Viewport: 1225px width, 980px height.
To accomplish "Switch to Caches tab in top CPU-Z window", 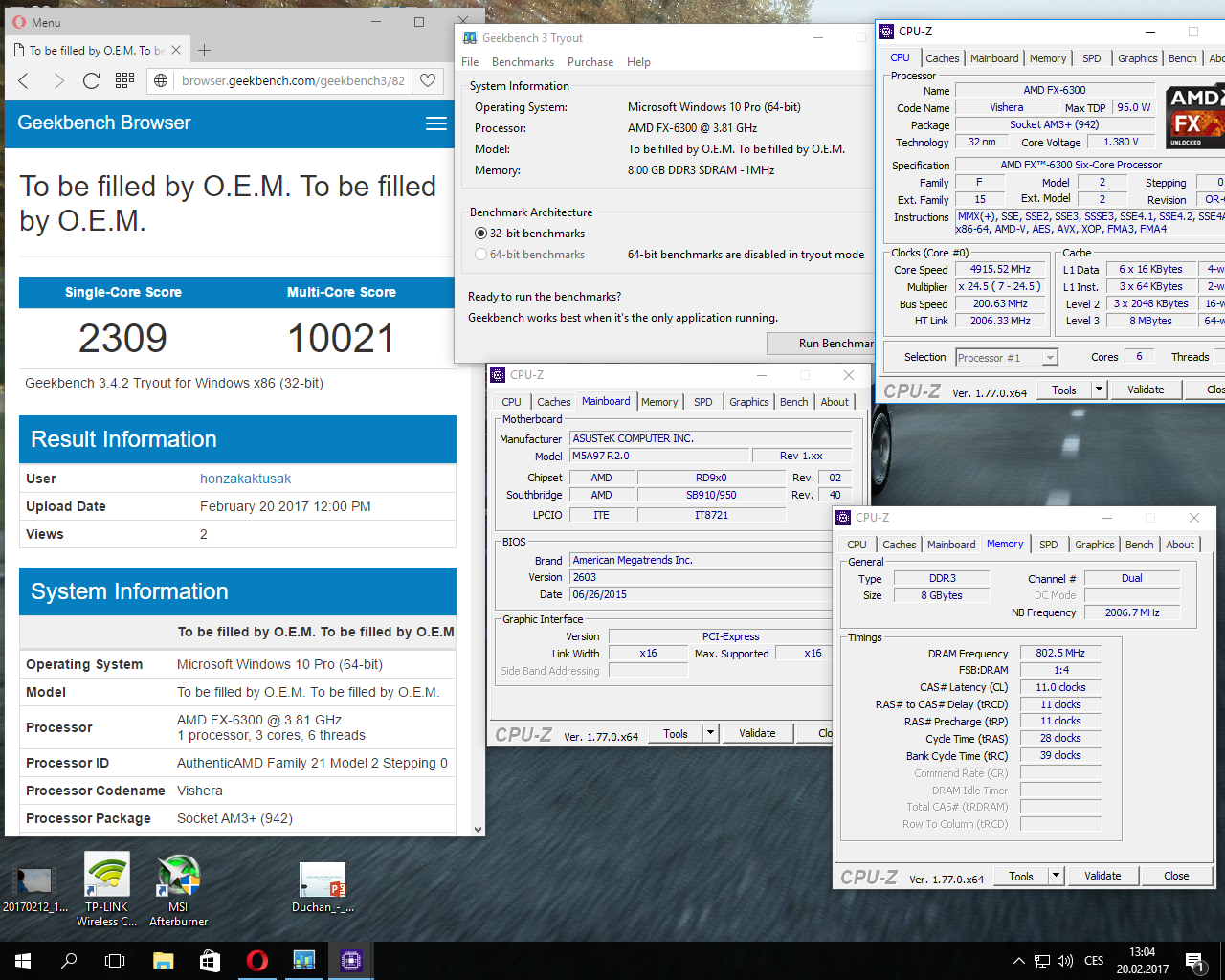I will tap(942, 58).
